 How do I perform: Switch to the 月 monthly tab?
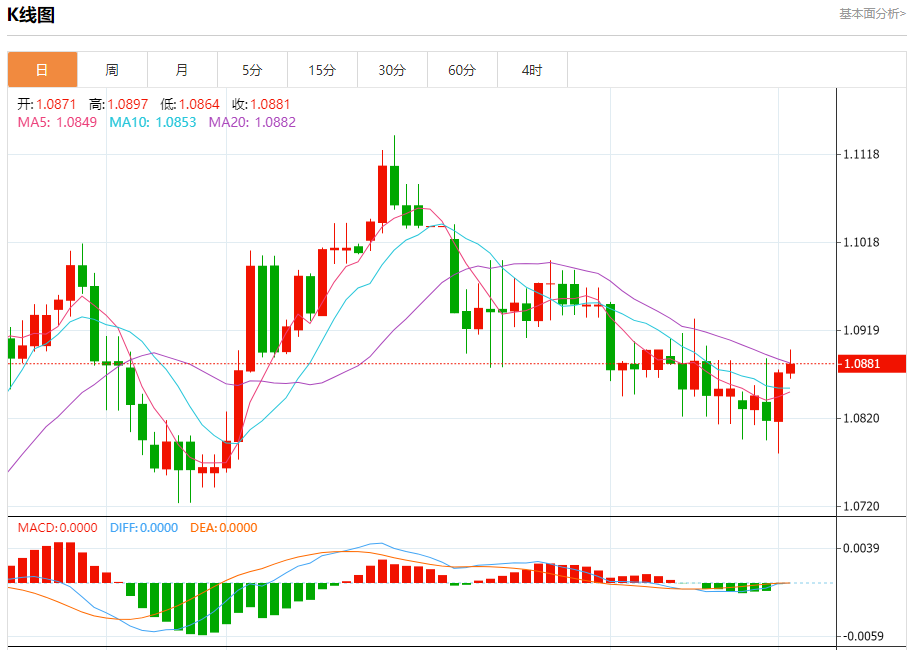point(182,70)
